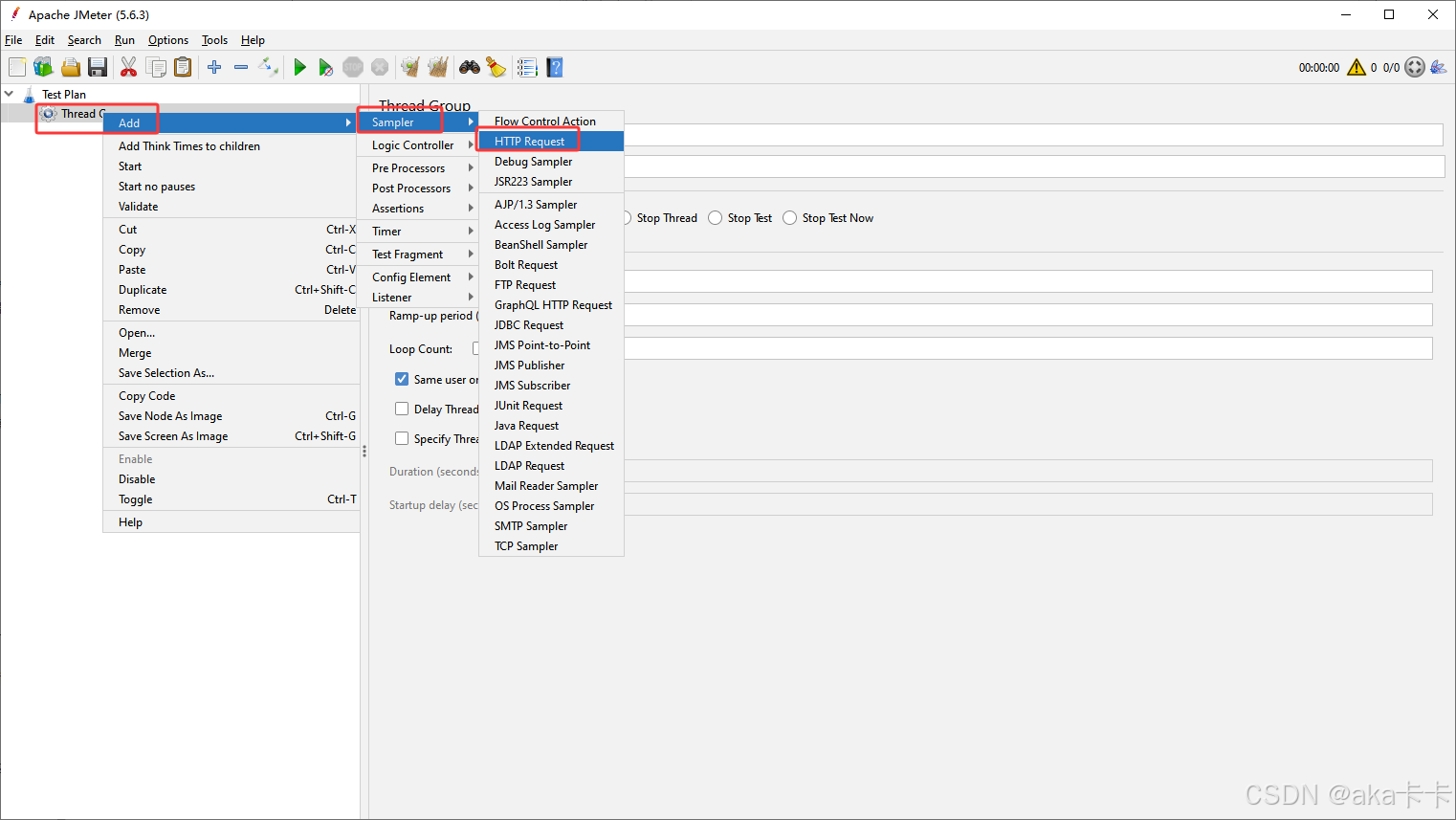Click the Test Plan tree node
1456x820 pixels.
64,95
